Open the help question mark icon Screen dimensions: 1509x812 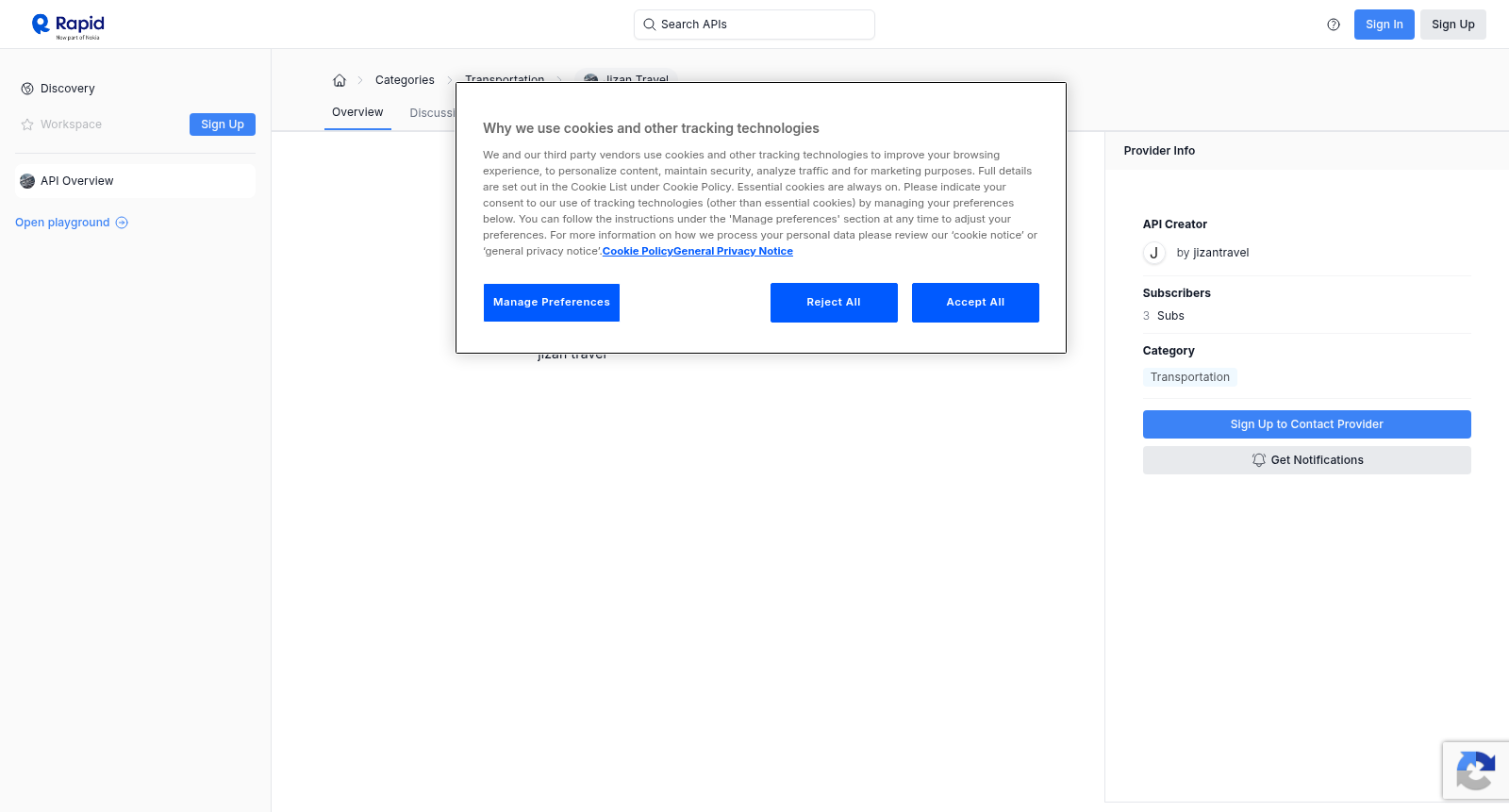[x=1334, y=25]
